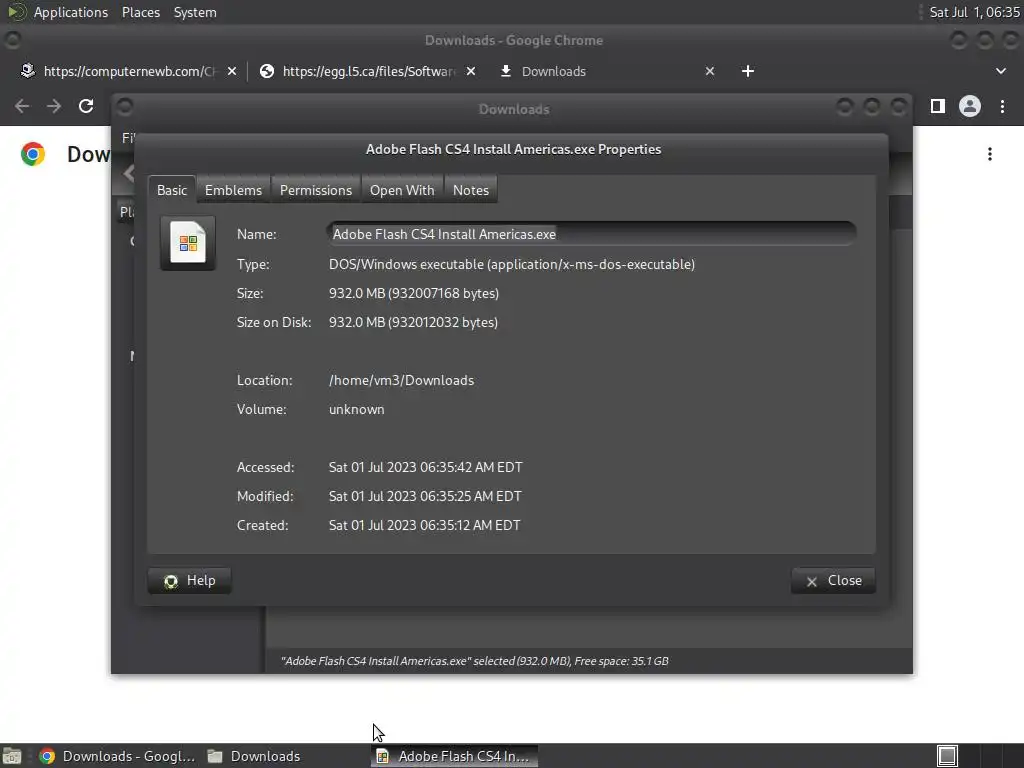Select the Basic tab

(172, 190)
